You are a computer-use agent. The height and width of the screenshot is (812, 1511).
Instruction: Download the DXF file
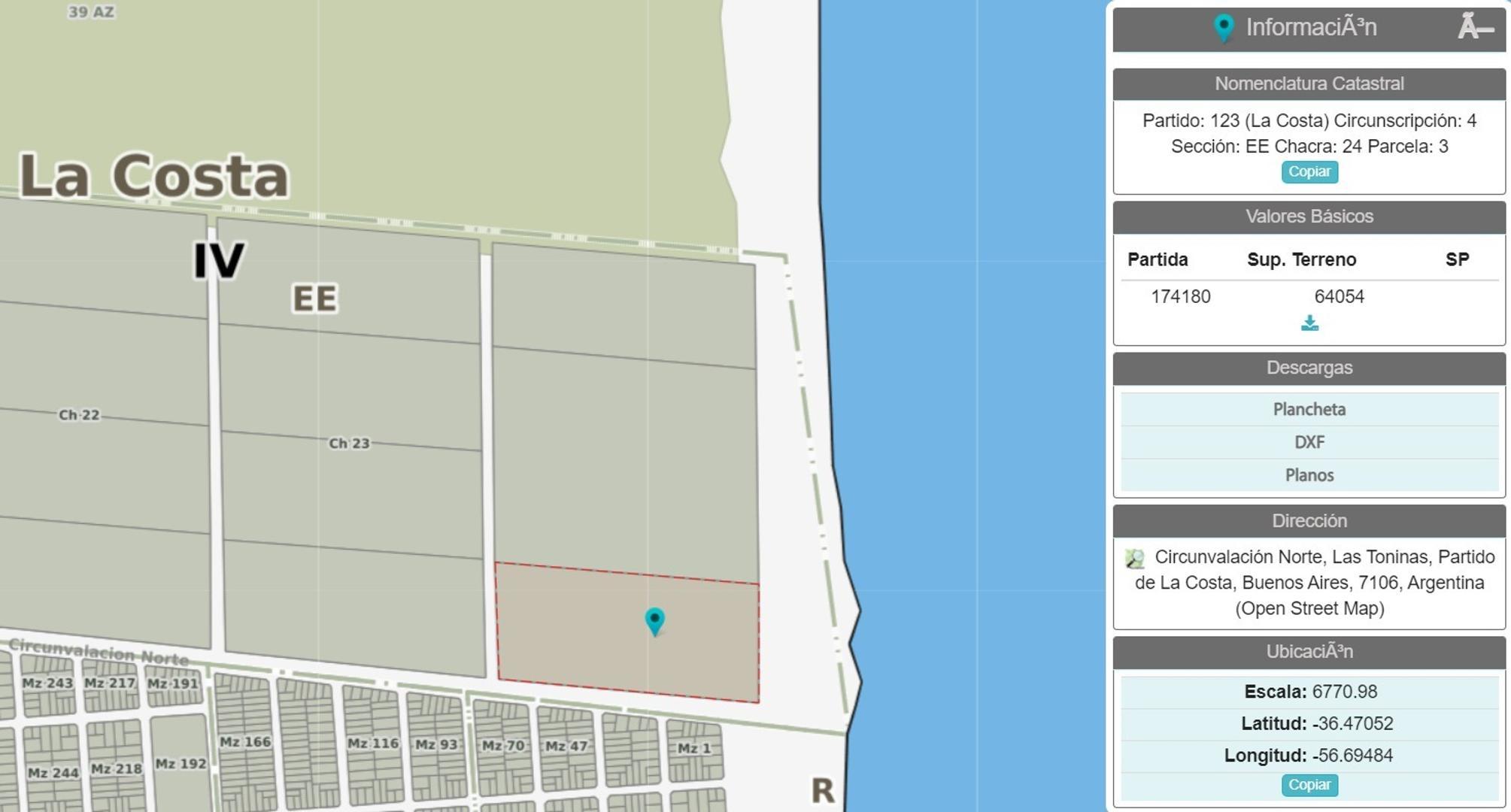point(1309,442)
